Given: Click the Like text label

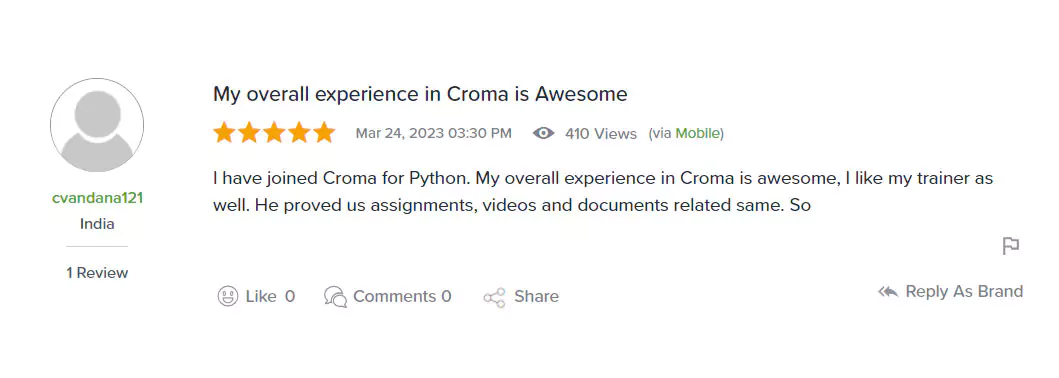Looking at the screenshot, I should pos(261,296).
